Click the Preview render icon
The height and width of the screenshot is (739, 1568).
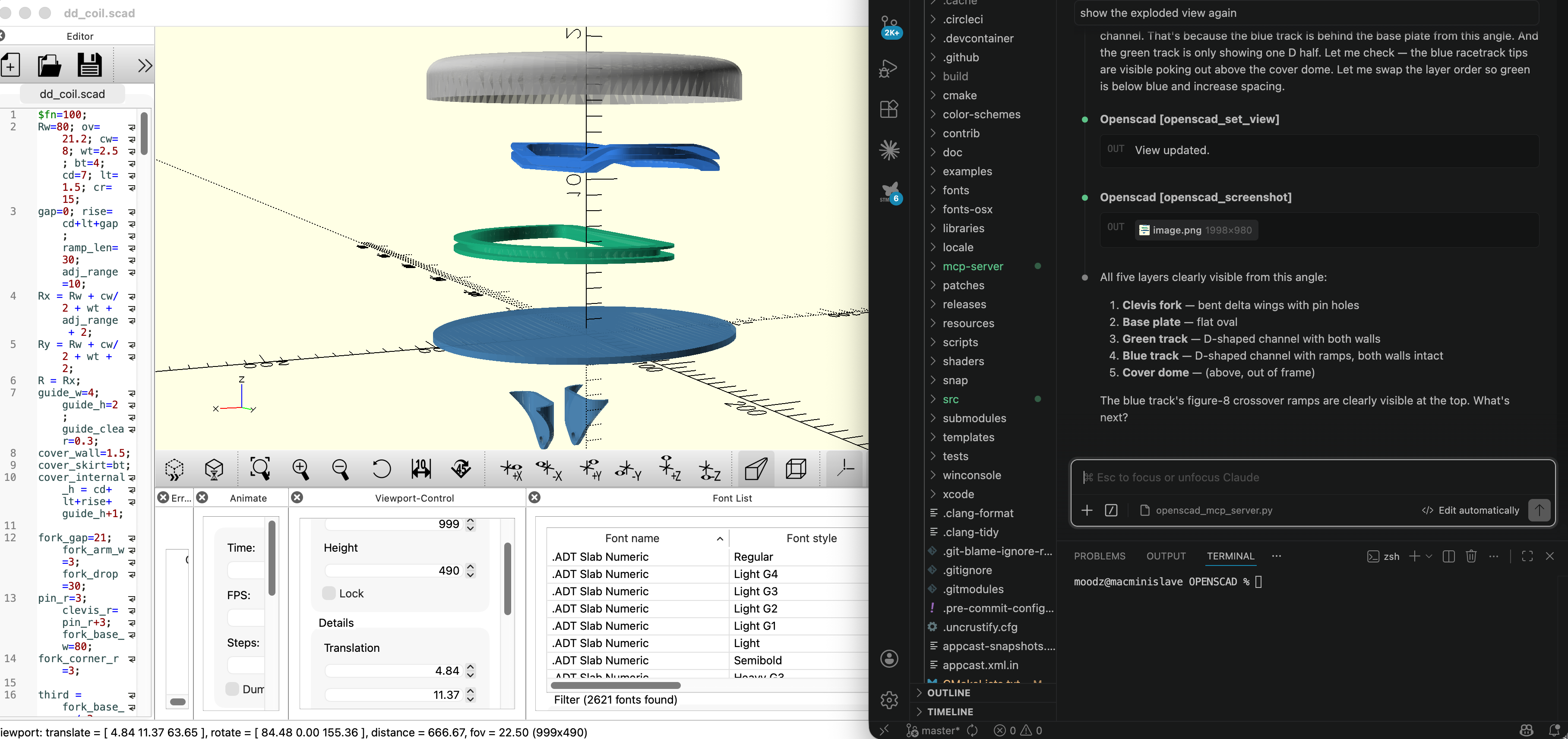coord(175,469)
